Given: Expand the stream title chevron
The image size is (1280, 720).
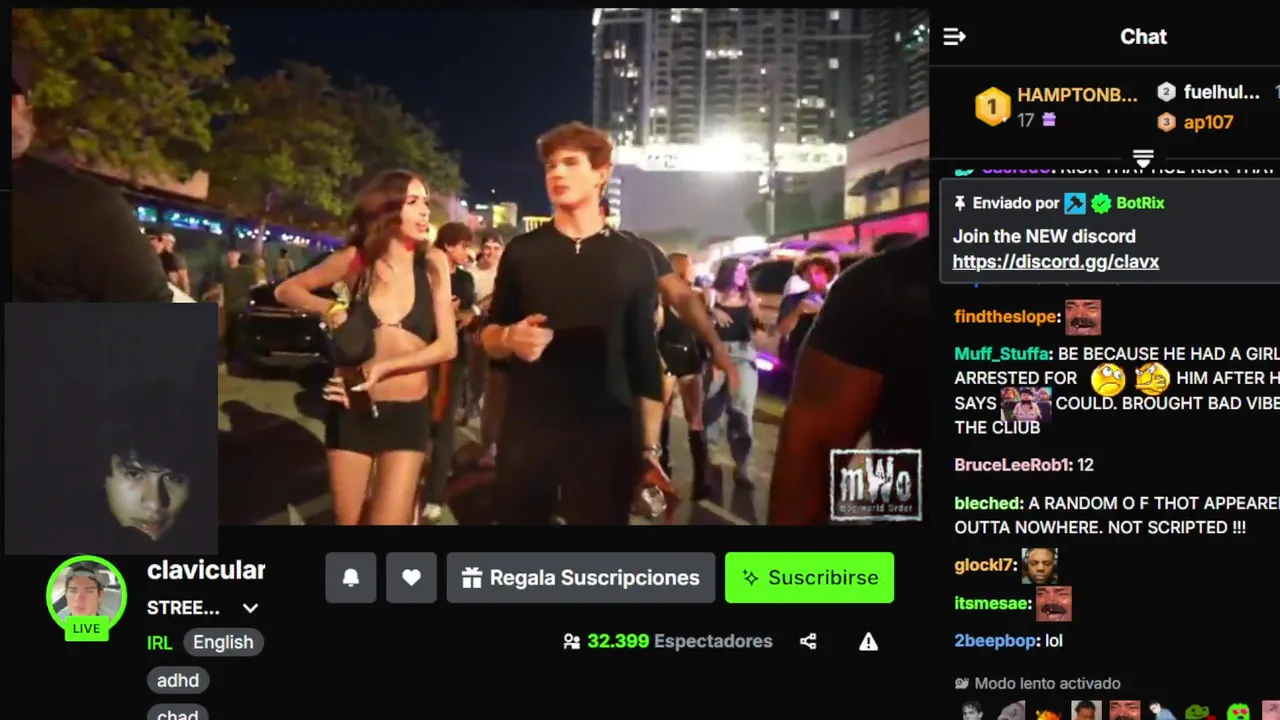Looking at the screenshot, I should coord(250,608).
